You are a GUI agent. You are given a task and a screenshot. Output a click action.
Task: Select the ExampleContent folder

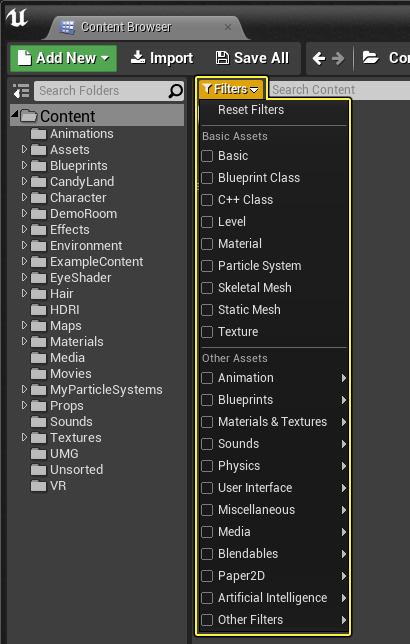click(x=97, y=262)
